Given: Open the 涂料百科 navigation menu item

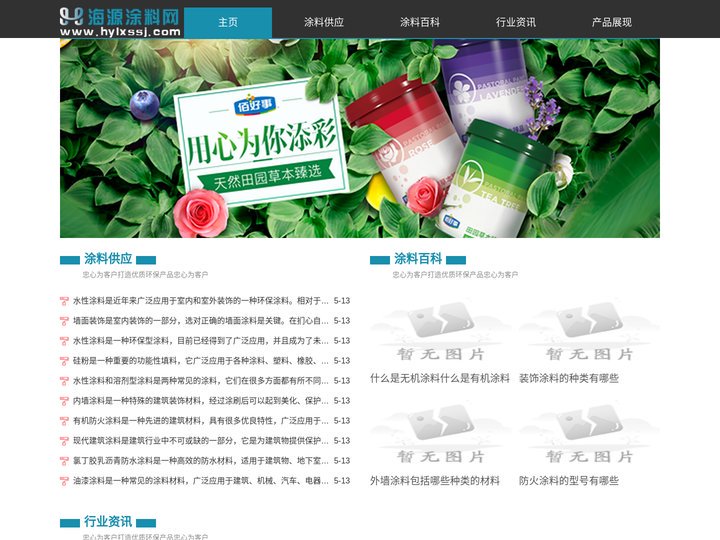Looking at the screenshot, I should 420,22.
